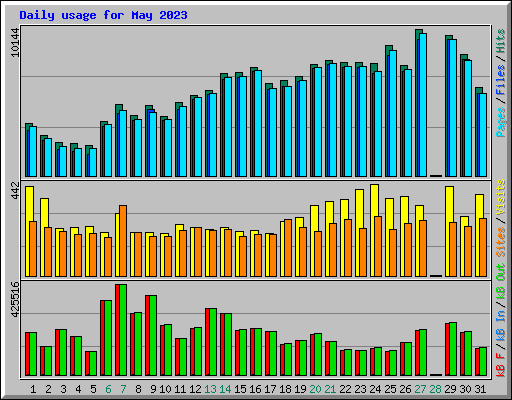Click green weekend day 21 label

[330, 389]
